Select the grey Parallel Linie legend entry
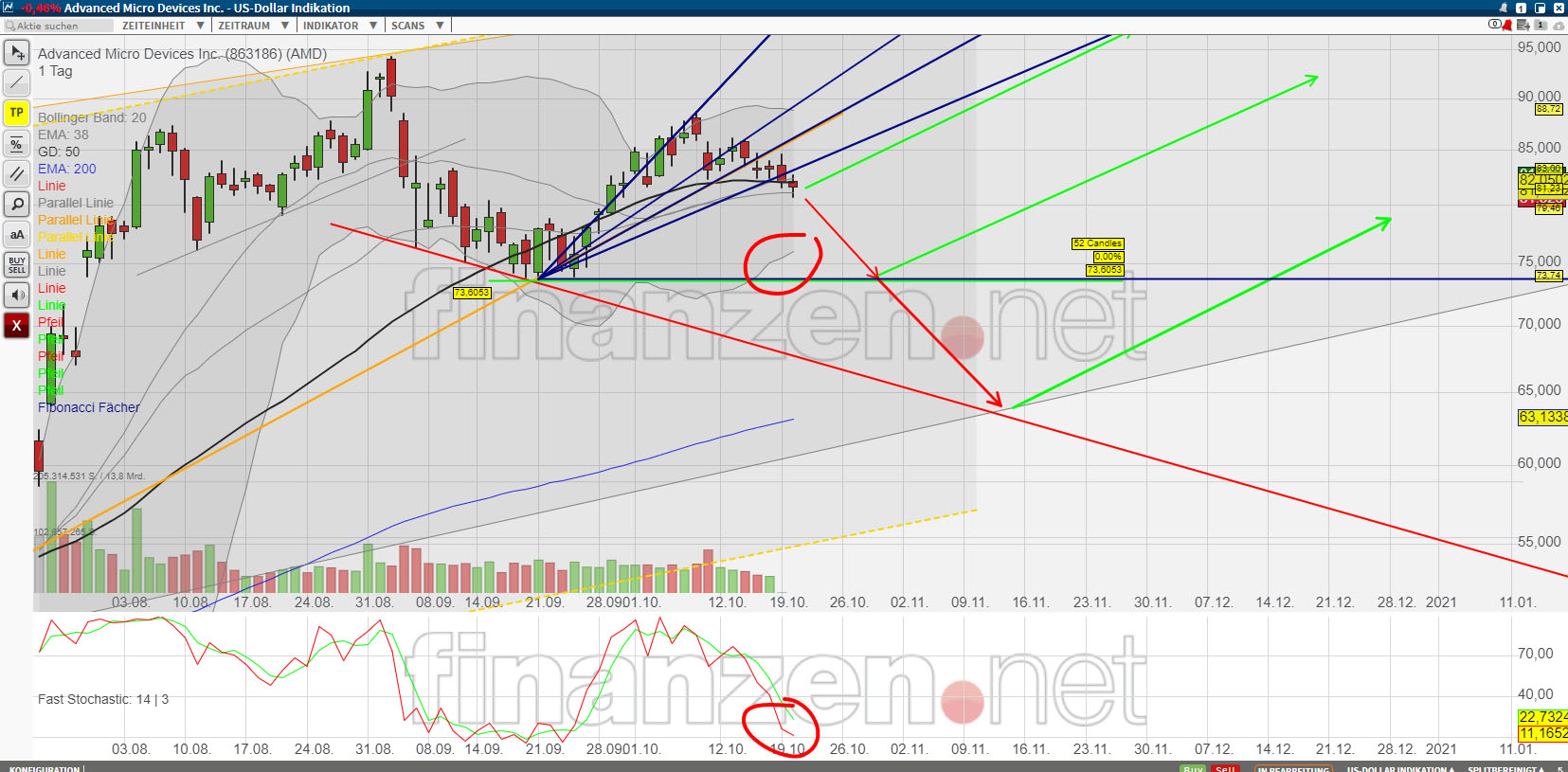 (76, 203)
